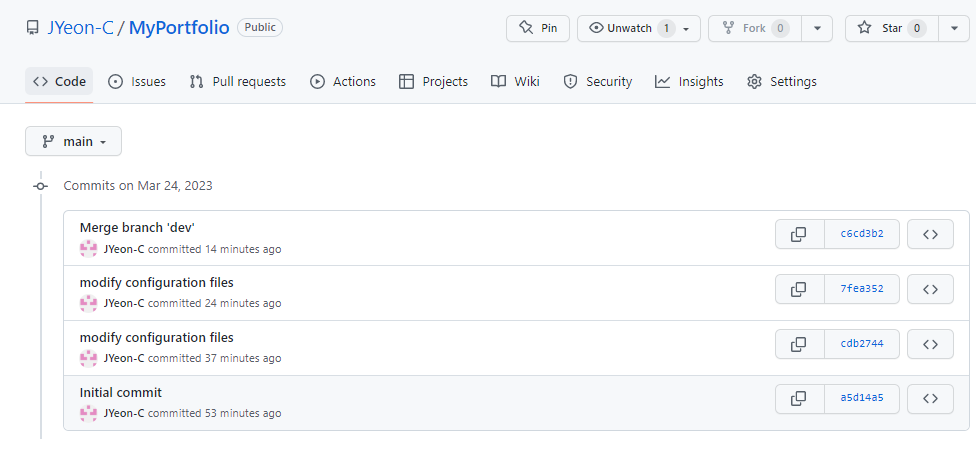Click JYeon-C author name in Merge branch commit
The width and height of the screenshot is (976, 452).
[x=124, y=249]
